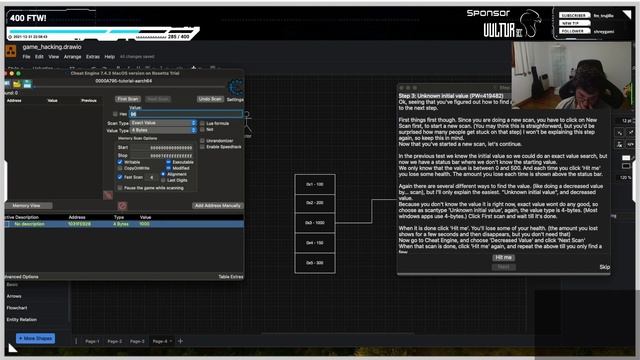Viewport: 640px width, 360px height.
Task: Click the Stop address field
Action: click(x=161, y=156)
